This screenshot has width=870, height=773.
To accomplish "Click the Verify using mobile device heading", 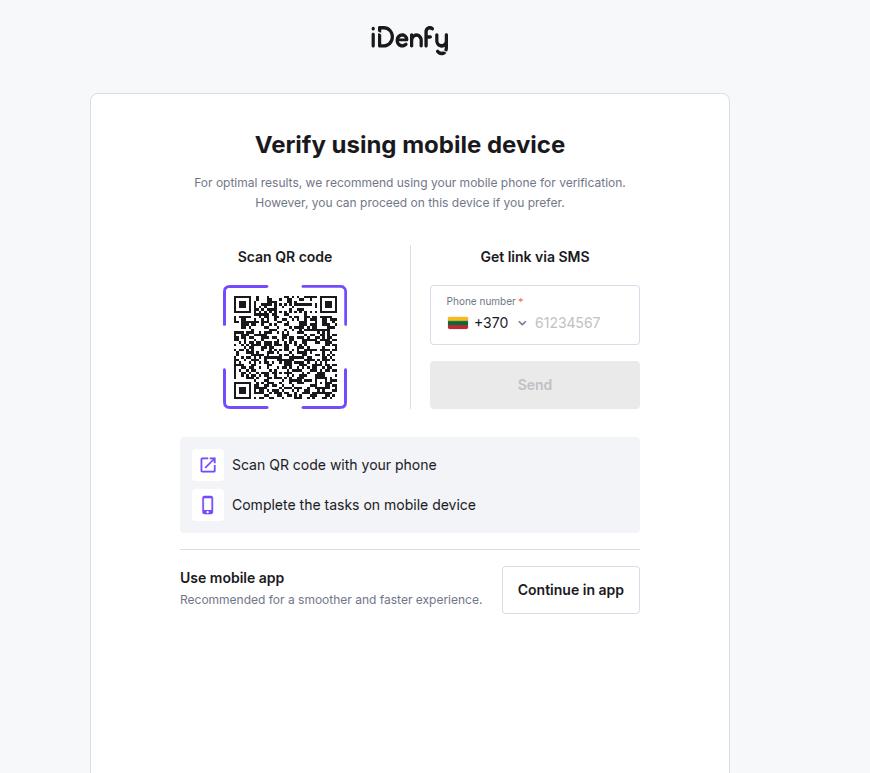I will [409, 144].
